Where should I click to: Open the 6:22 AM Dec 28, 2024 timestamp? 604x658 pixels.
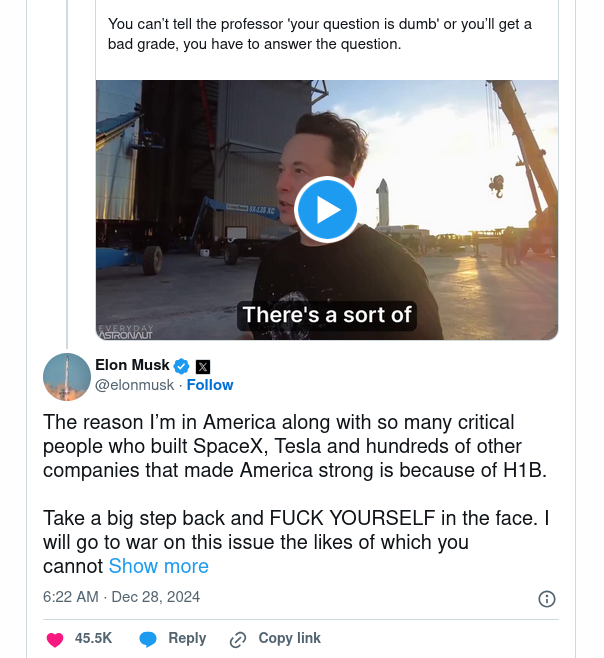[121, 597]
